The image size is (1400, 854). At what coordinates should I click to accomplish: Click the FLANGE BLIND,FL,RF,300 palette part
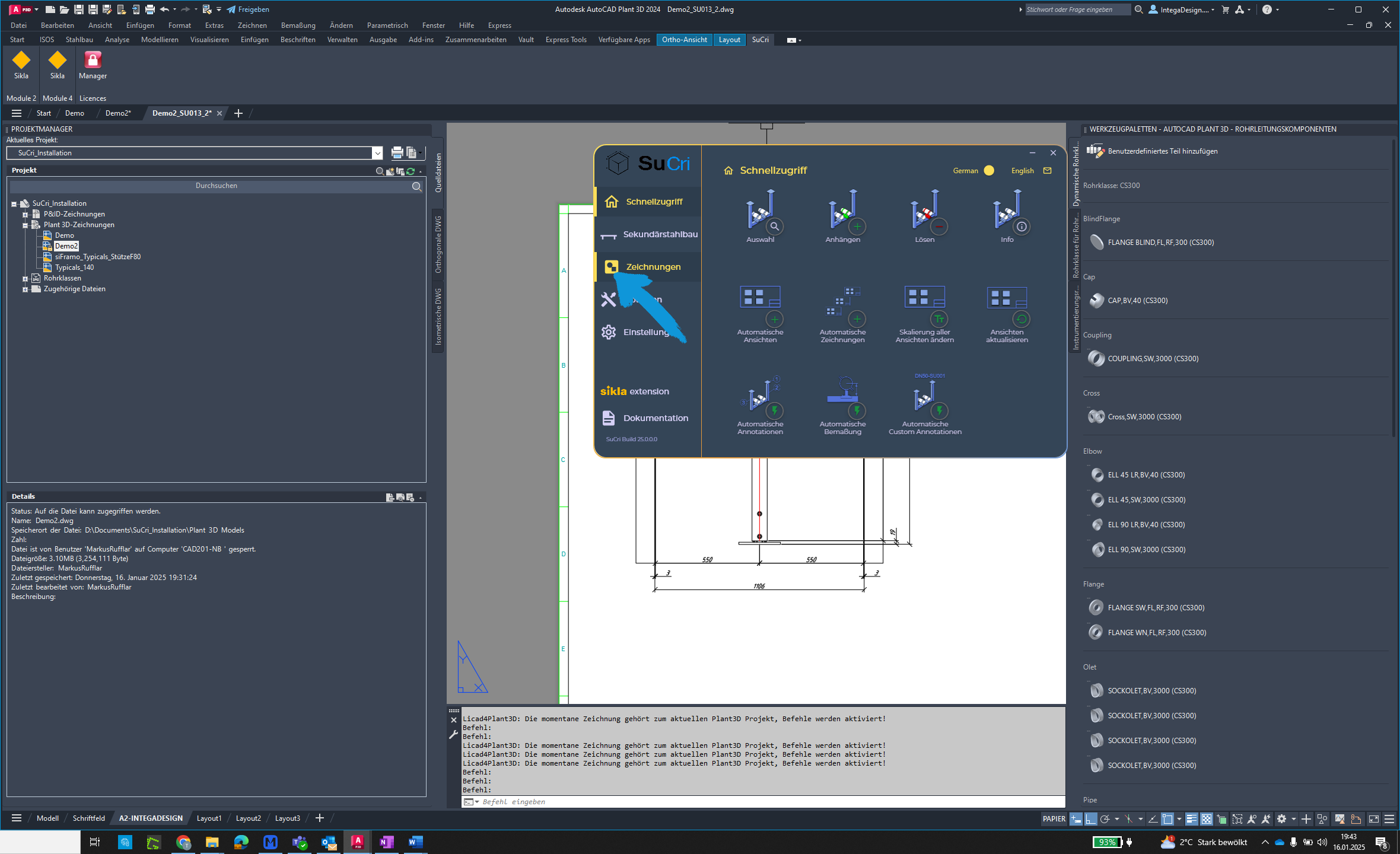pyautogui.click(x=1151, y=242)
